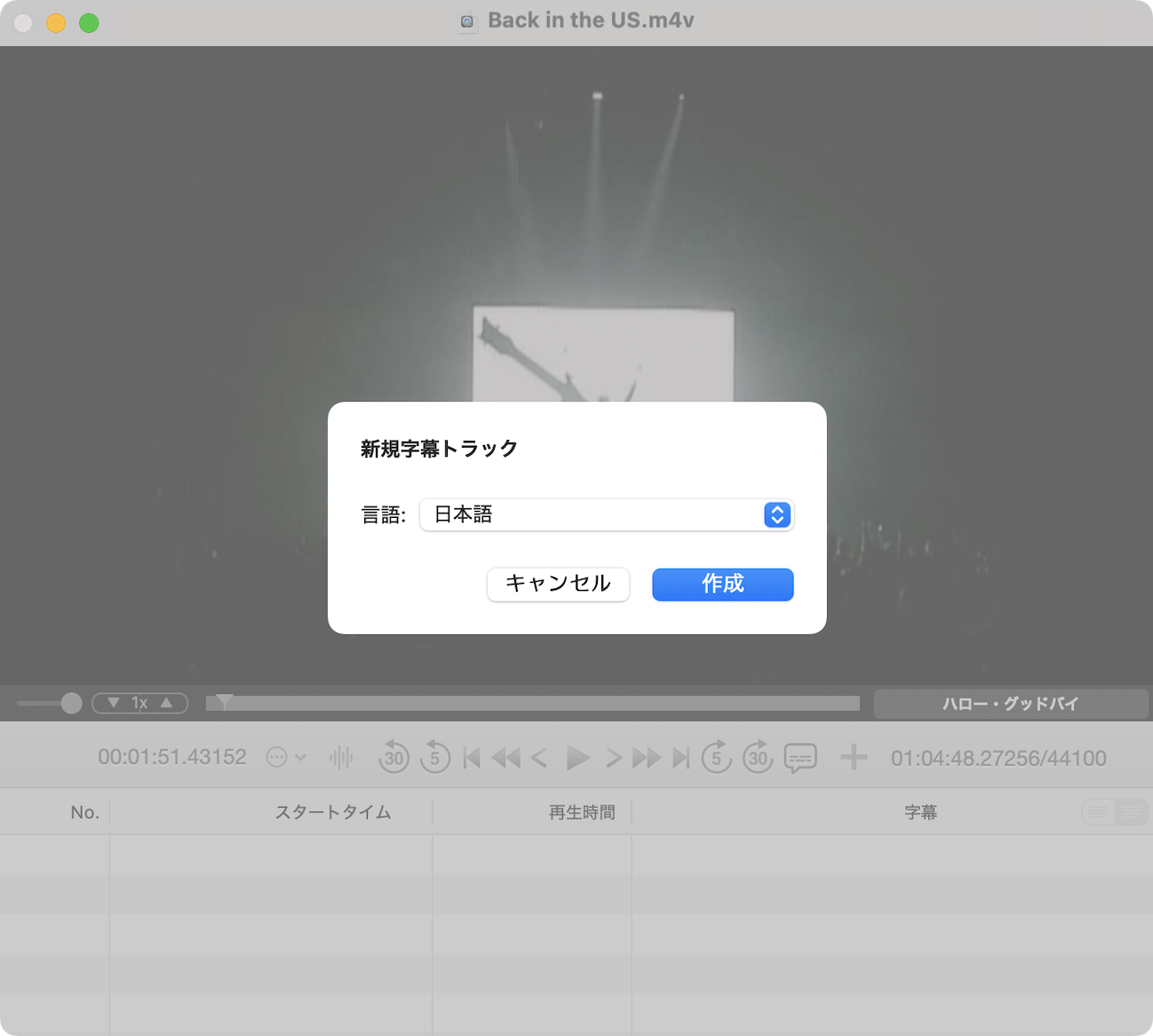Decrease playback speed with the down triangle

114,703
